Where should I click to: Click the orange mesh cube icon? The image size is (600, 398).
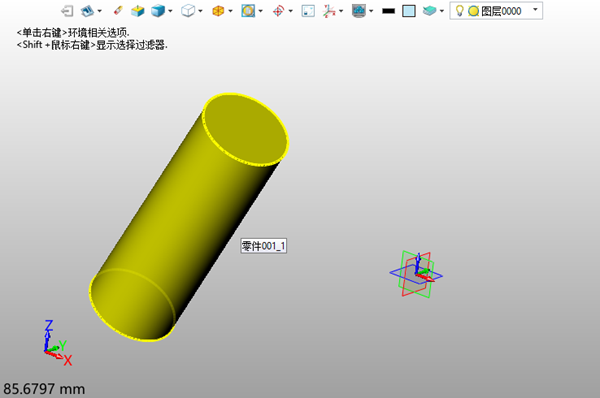[x=218, y=11]
